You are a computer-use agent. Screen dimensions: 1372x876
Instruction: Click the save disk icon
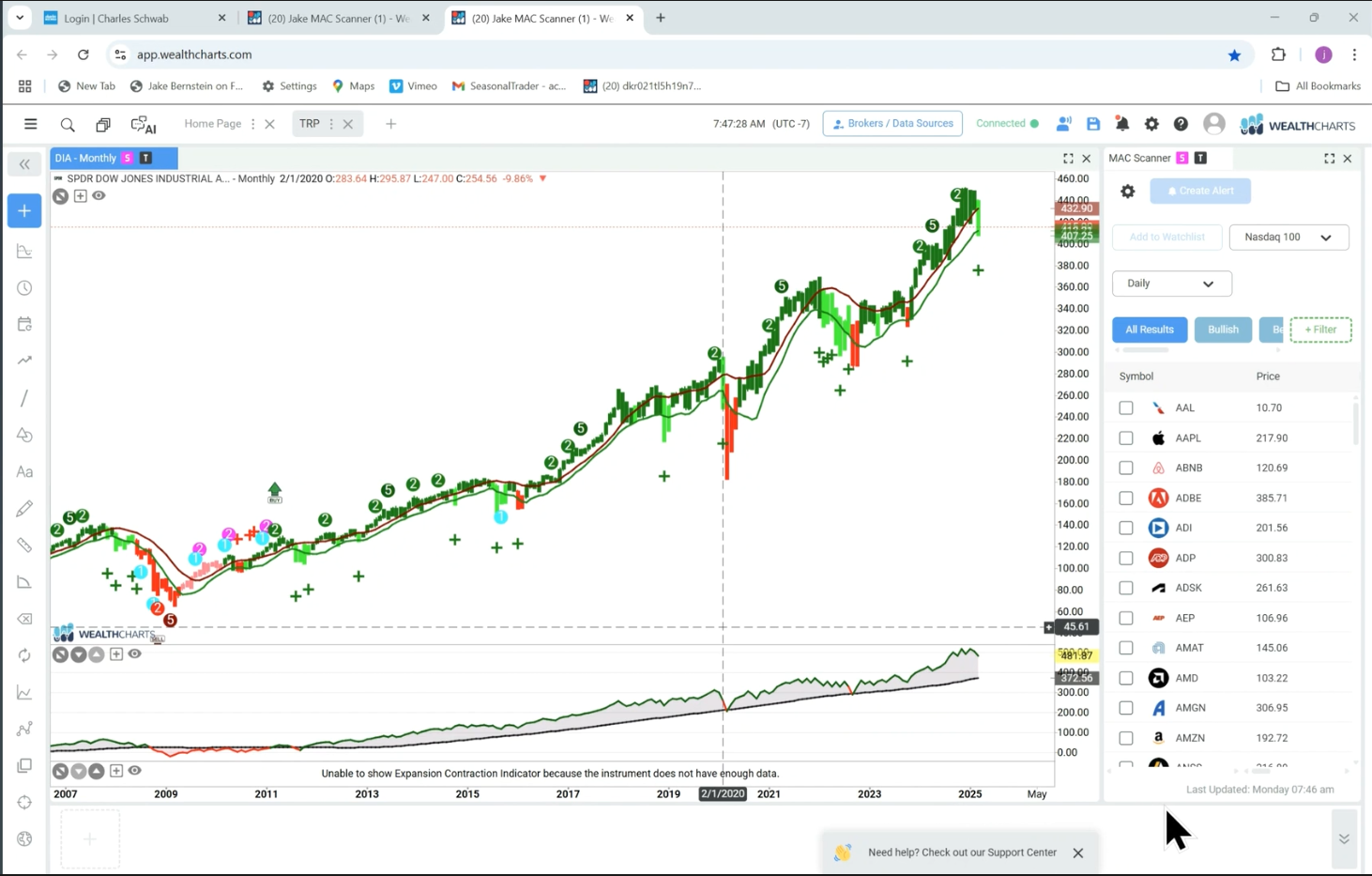click(1093, 124)
